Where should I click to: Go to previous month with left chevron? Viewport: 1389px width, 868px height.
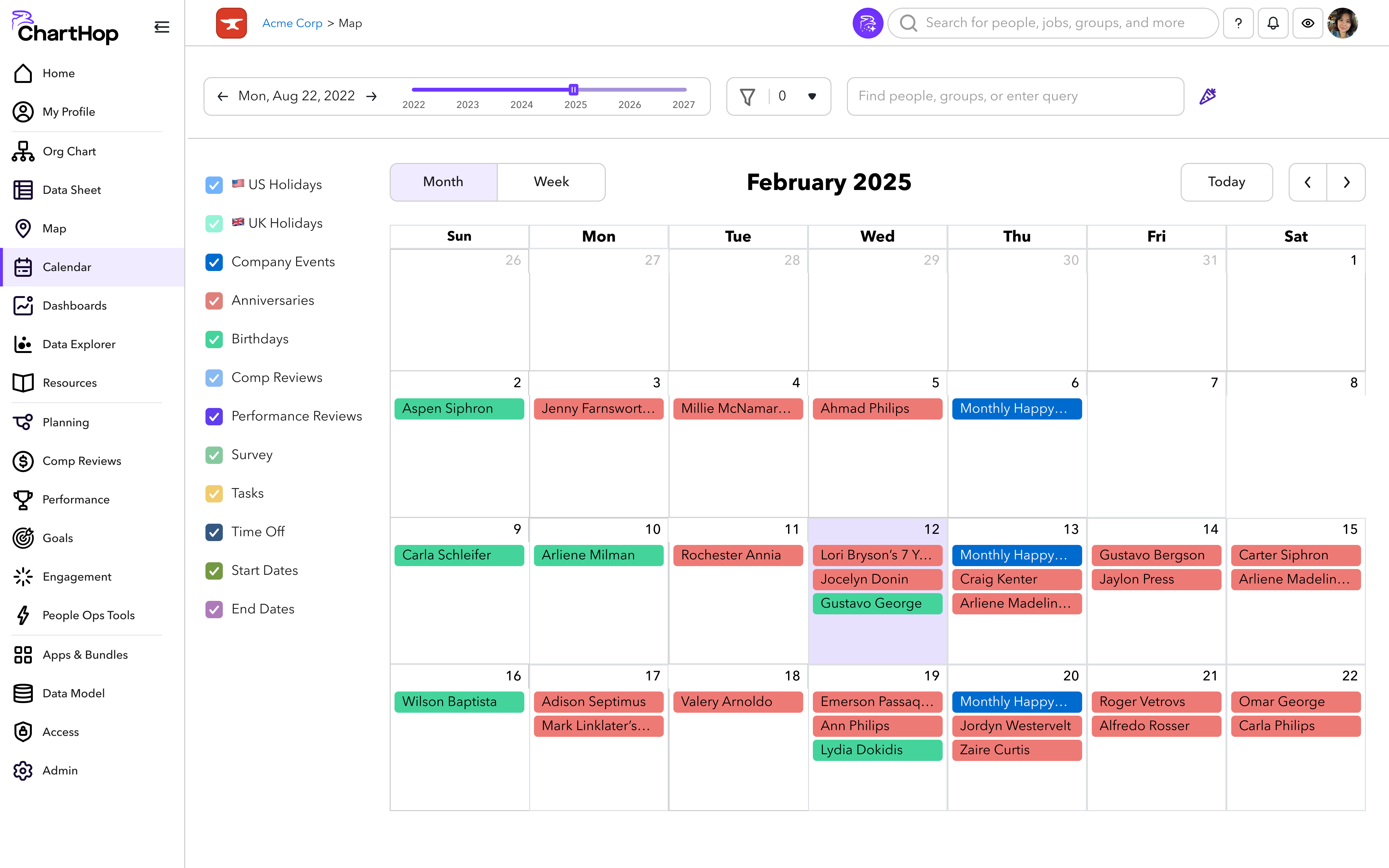[x=1308, y=182]
